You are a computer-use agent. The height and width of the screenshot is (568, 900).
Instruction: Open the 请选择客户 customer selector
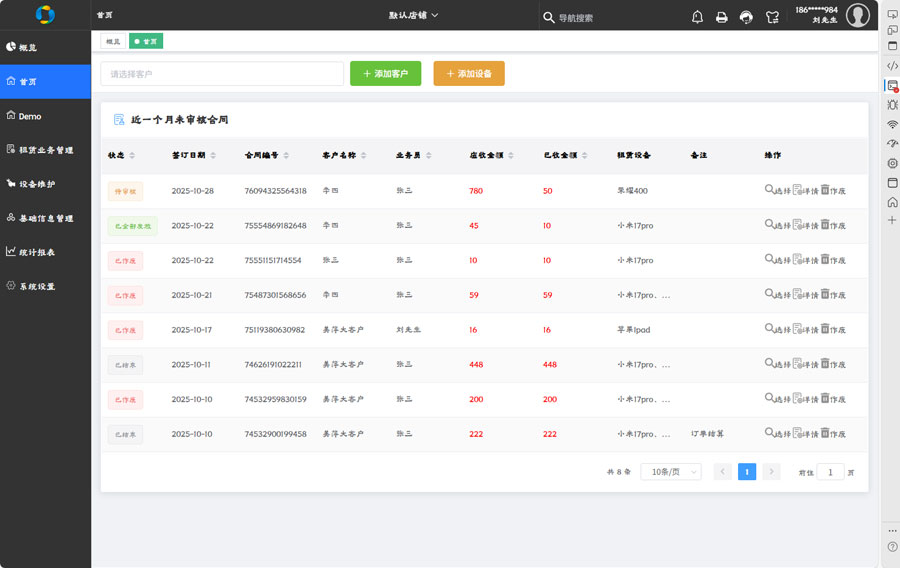pos(222,74)
